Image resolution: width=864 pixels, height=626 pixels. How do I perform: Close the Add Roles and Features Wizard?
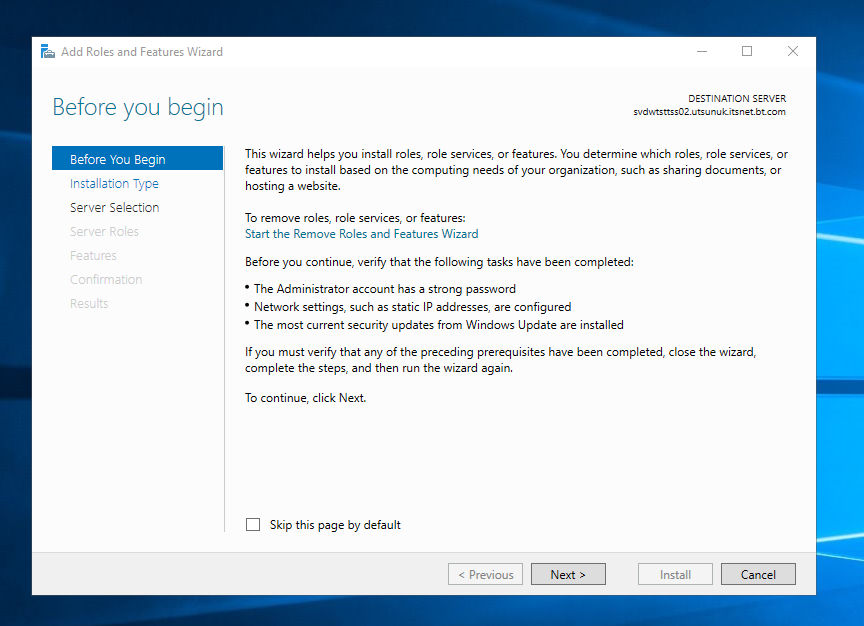pos(792,51)
